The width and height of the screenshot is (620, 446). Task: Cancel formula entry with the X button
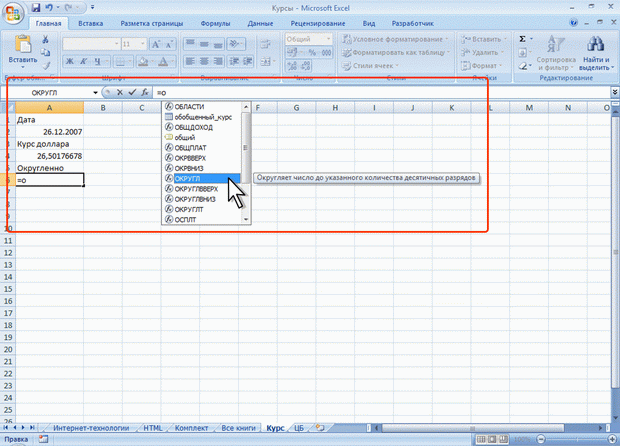click(120, 92)
